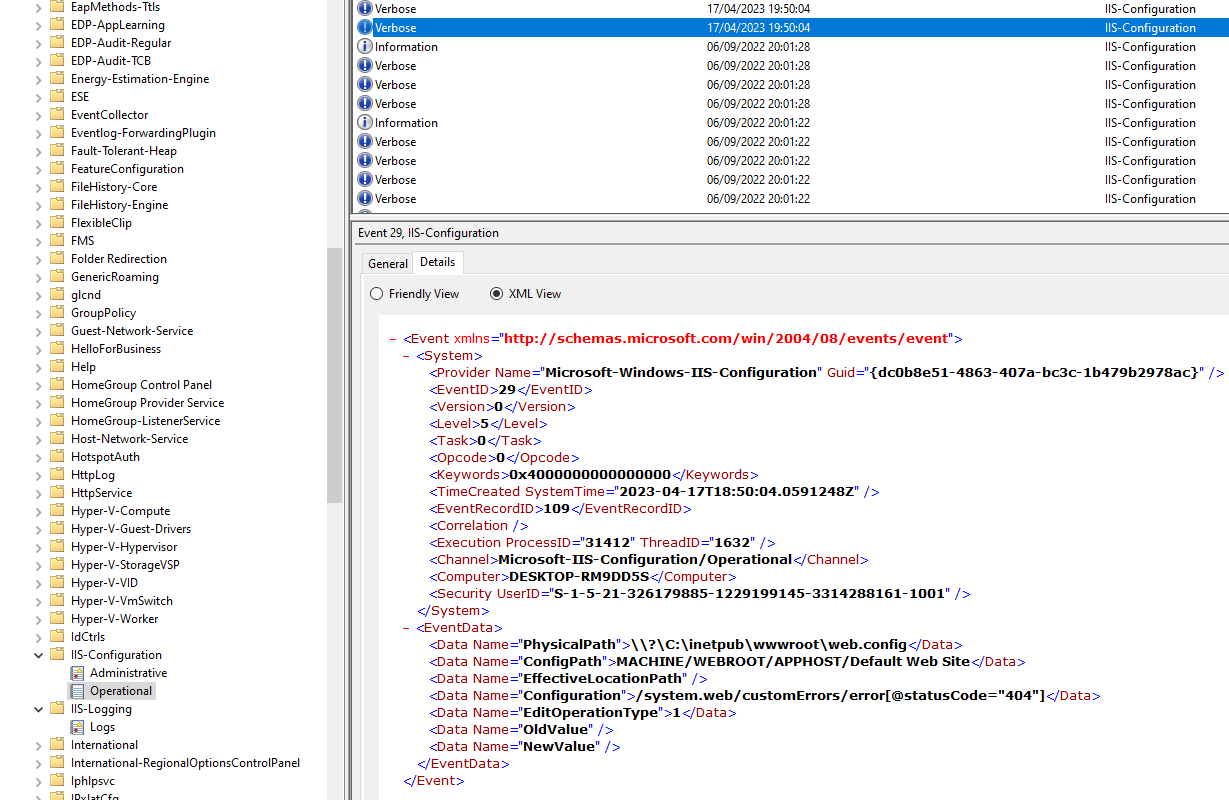Click the Security UserID SID value
This screenshot has height=800, width=1229.
(750, 594)
